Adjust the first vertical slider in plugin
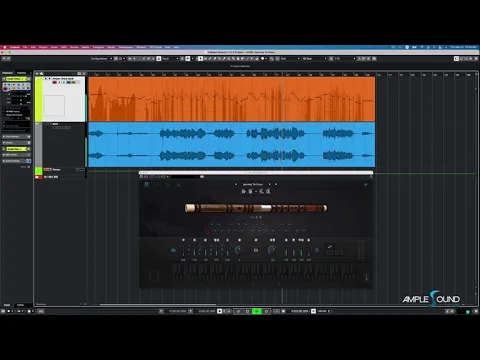480x360 pixels. point(183,250)
